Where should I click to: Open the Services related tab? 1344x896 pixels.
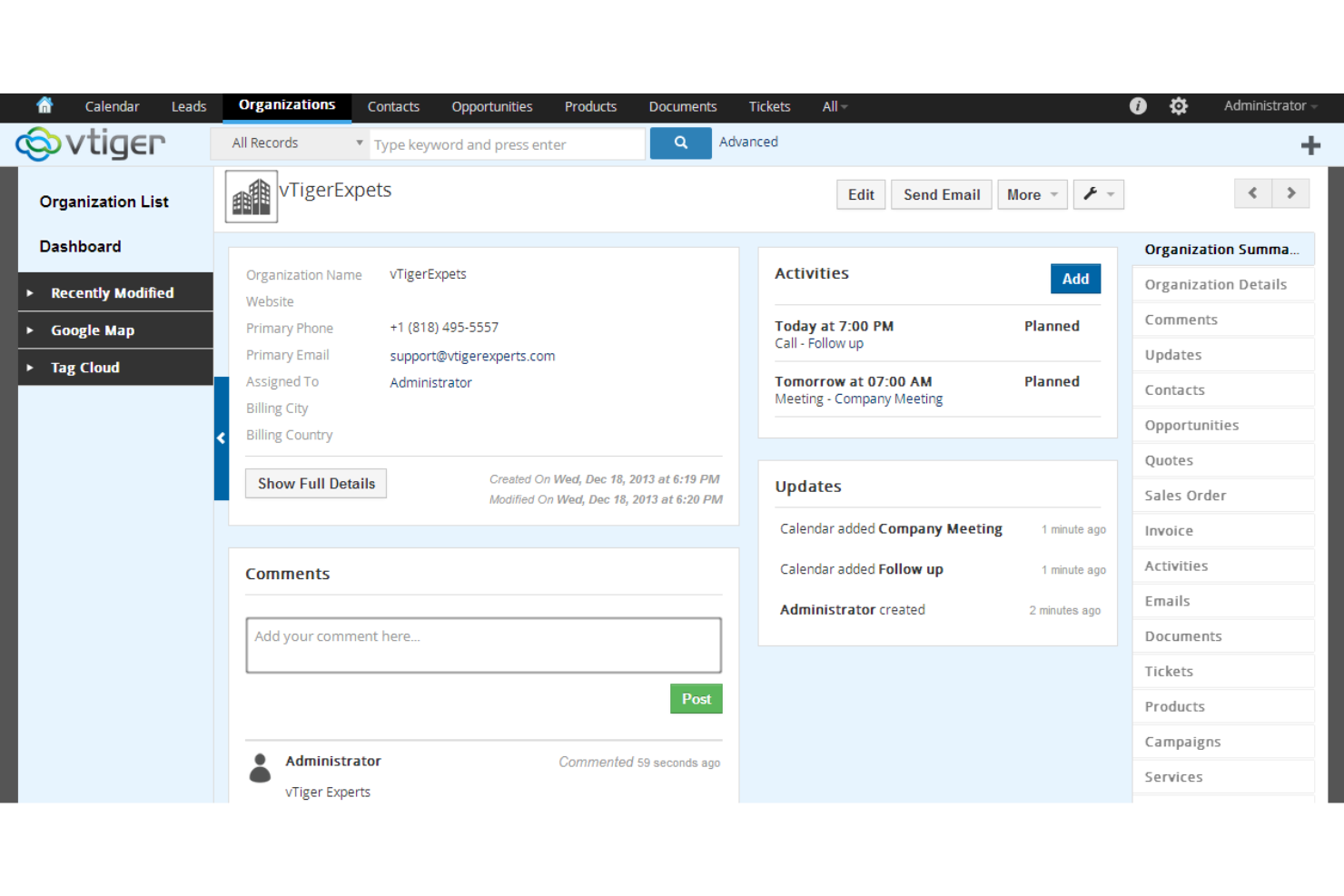(x=1222, y=776)
